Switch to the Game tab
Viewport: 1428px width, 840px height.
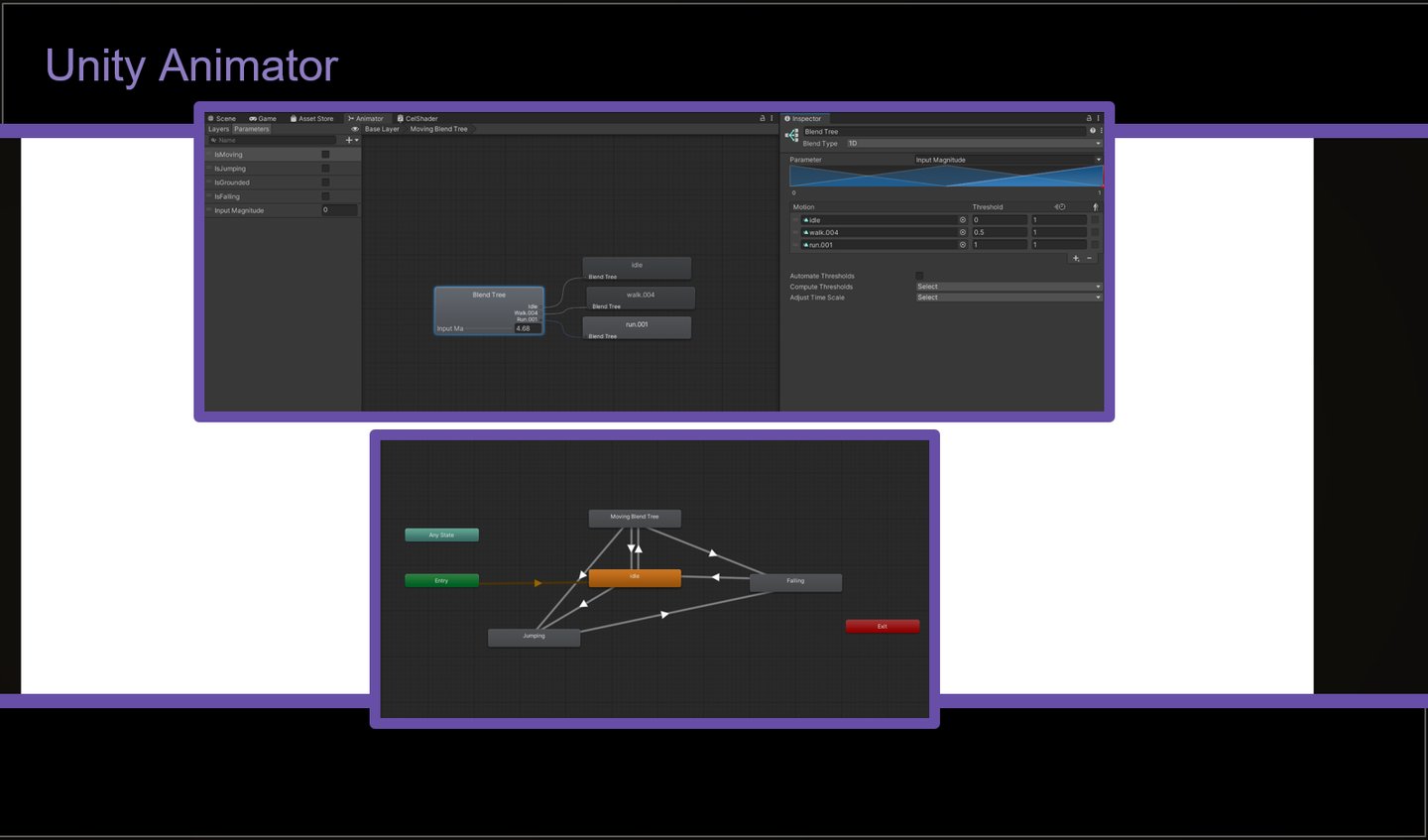point(263,118)
